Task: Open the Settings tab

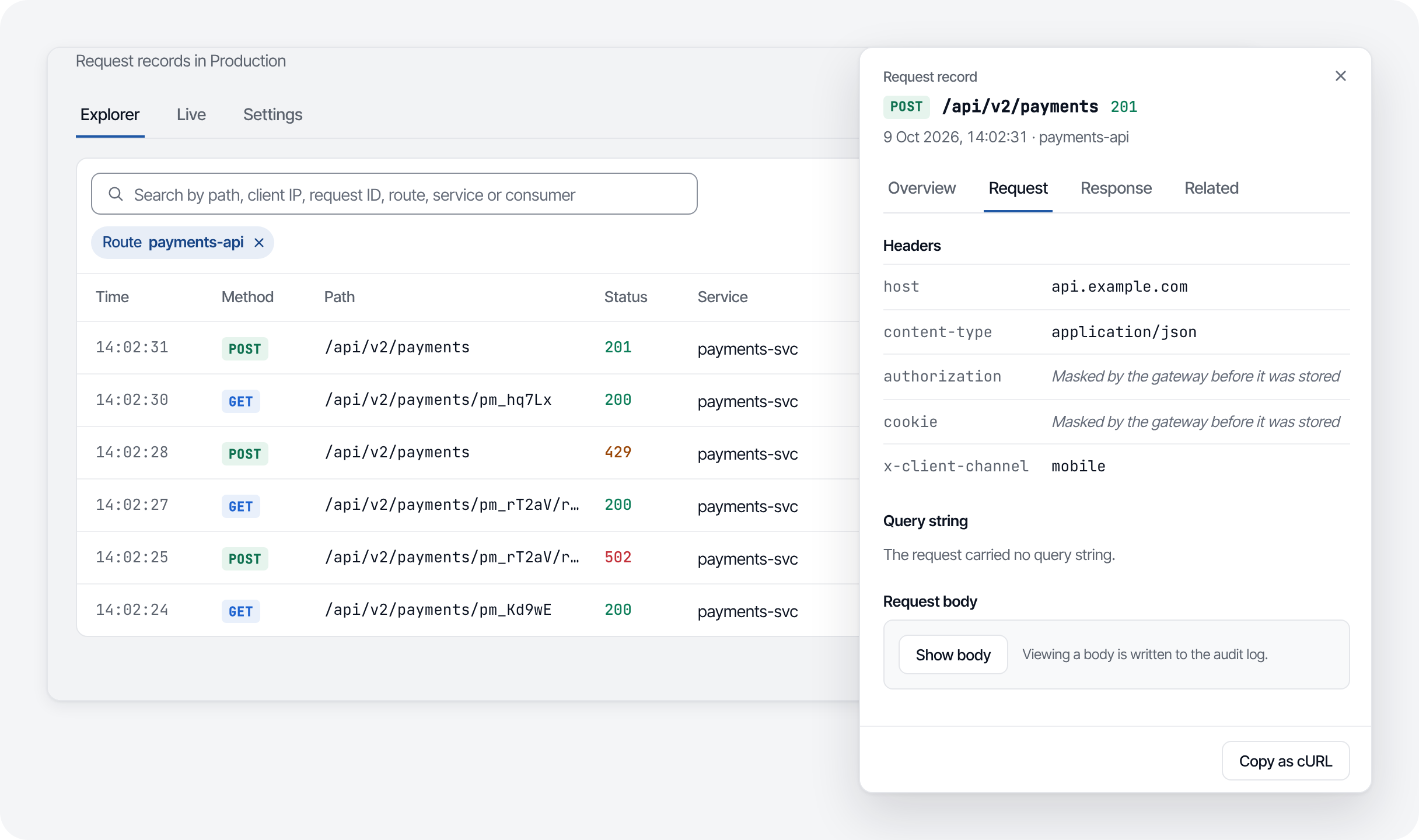Action: pos(272,114)
